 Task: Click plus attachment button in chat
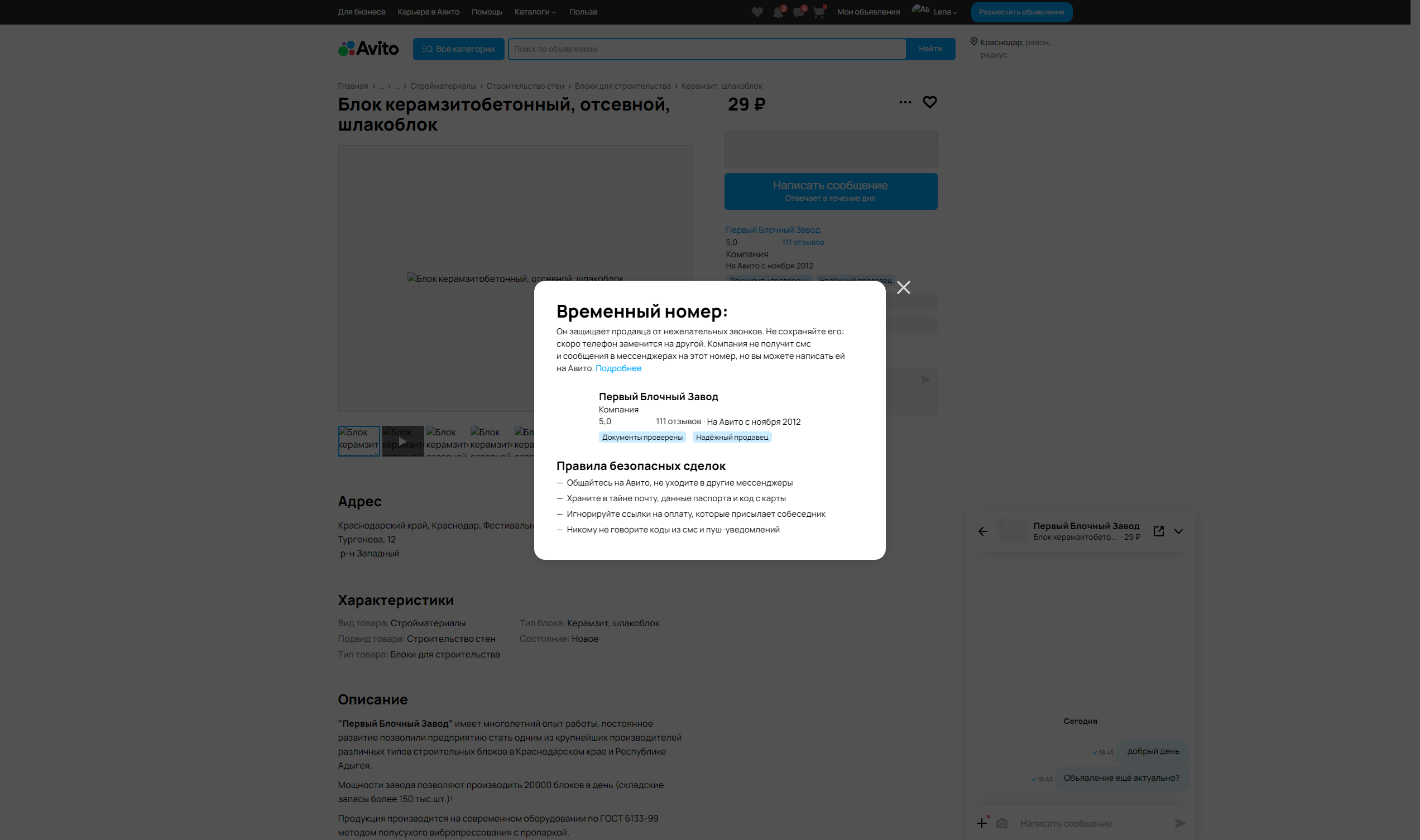982,824
